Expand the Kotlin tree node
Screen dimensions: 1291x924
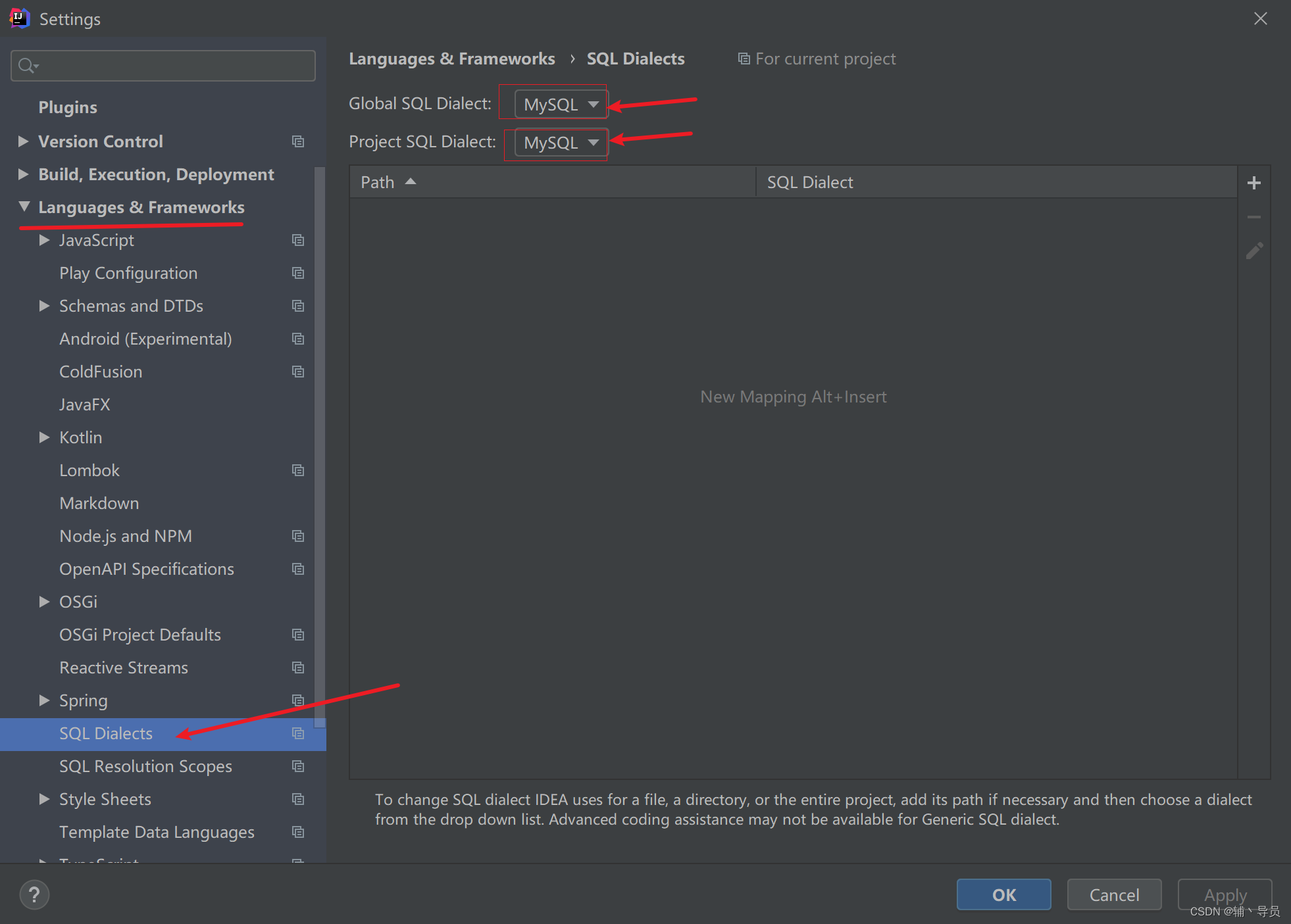point(44,437)
